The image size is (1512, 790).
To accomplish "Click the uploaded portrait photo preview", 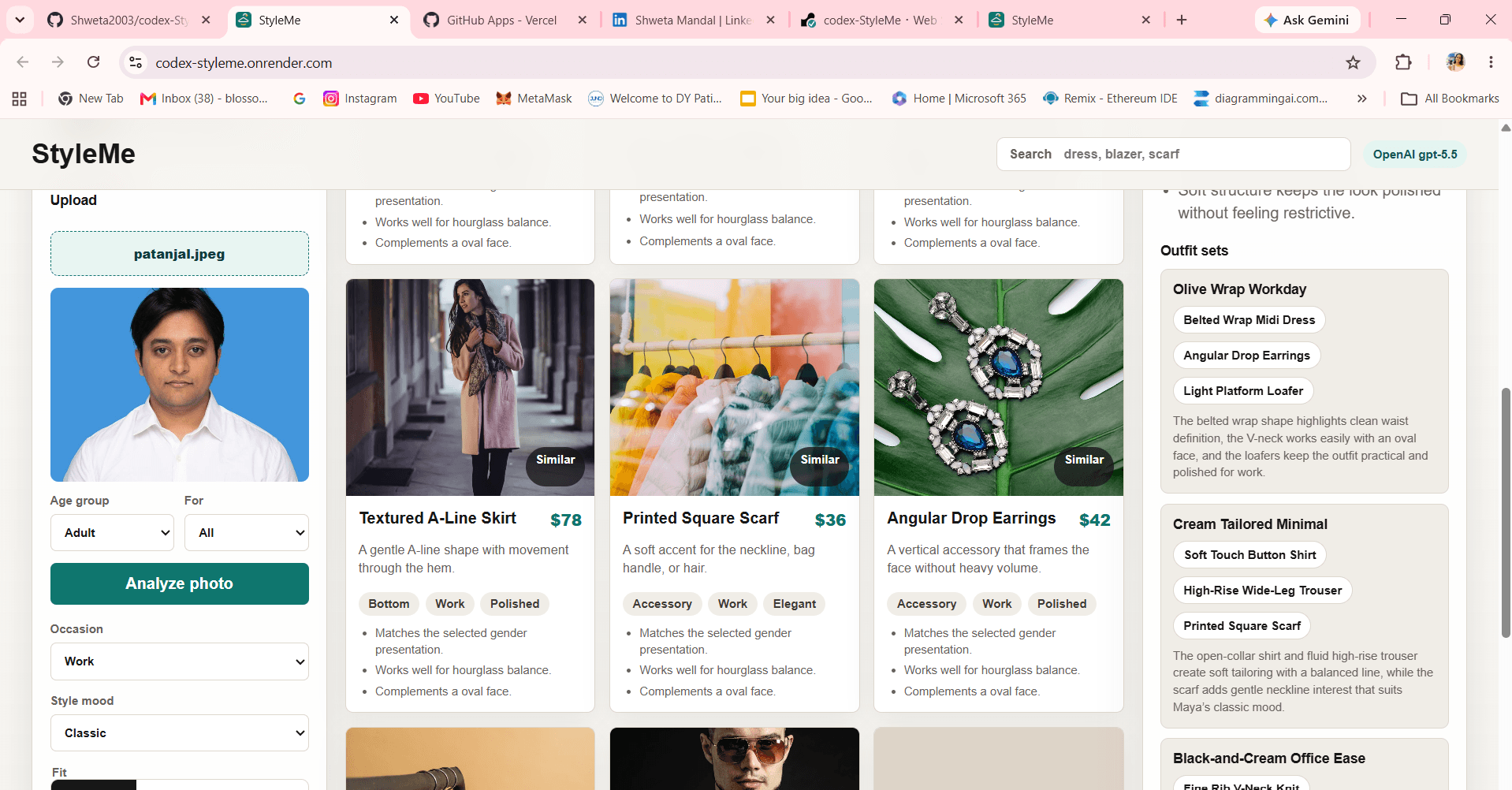I will (x=180, y=385).
